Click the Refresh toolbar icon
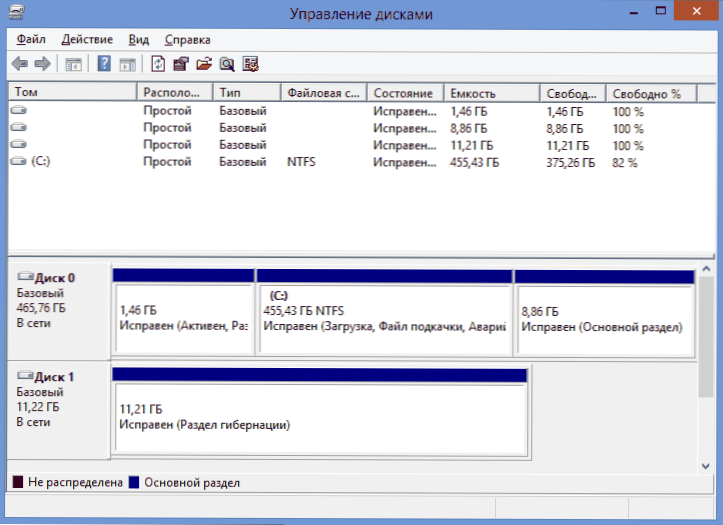This screenshot has width=723, height=525. point(158,64)
